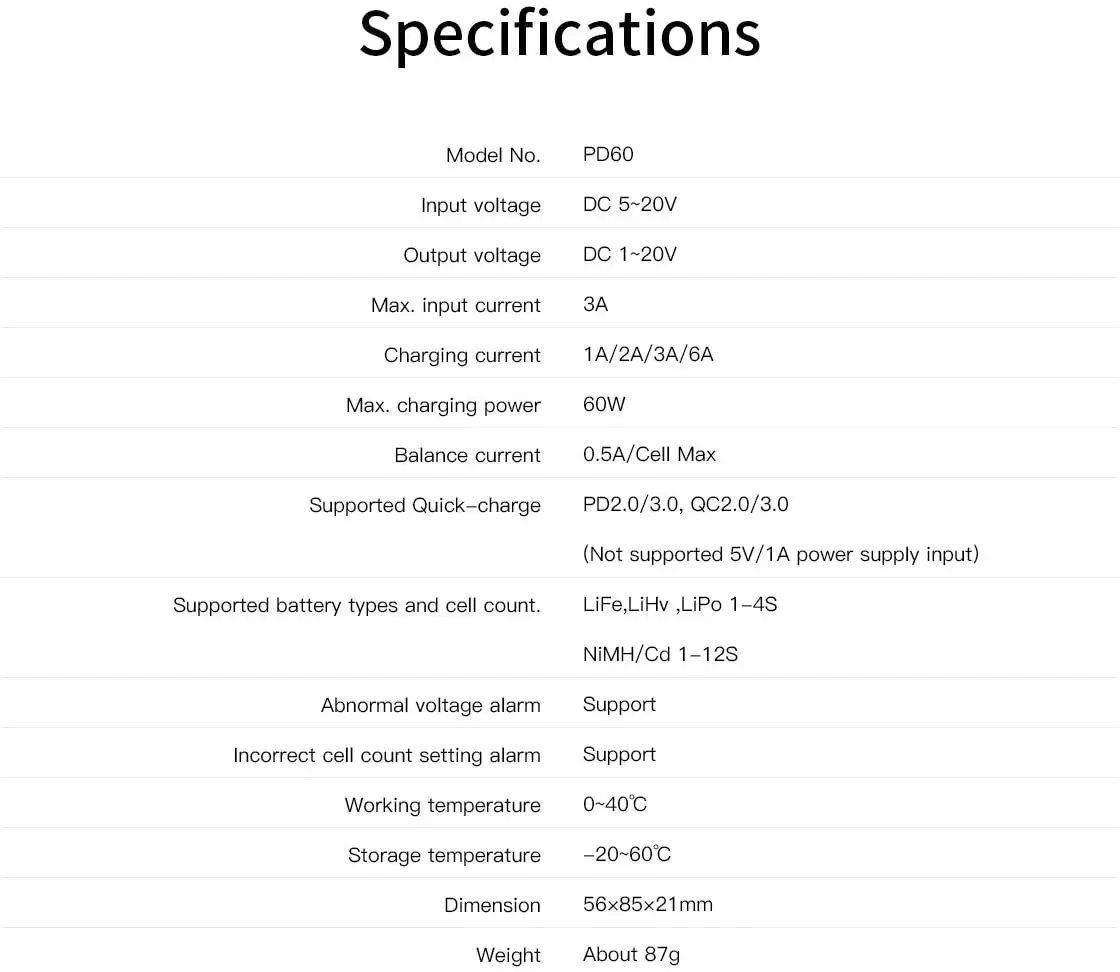Click the 0~40℃ working temperature value
Image resolution: width=1120 pixels, height=972 pixels.
point(615,804)
